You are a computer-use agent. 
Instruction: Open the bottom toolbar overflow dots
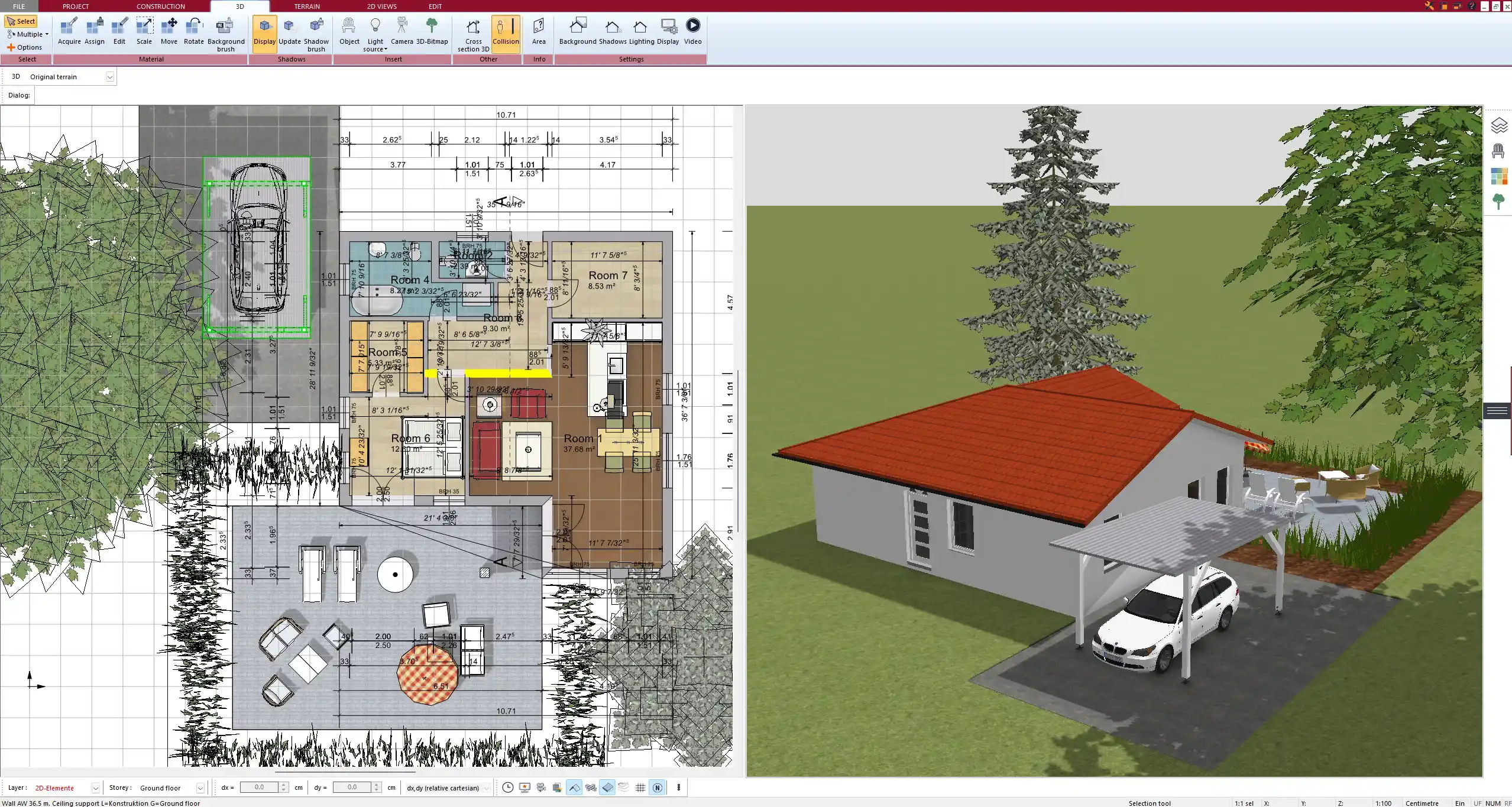[x=679, y=787]
